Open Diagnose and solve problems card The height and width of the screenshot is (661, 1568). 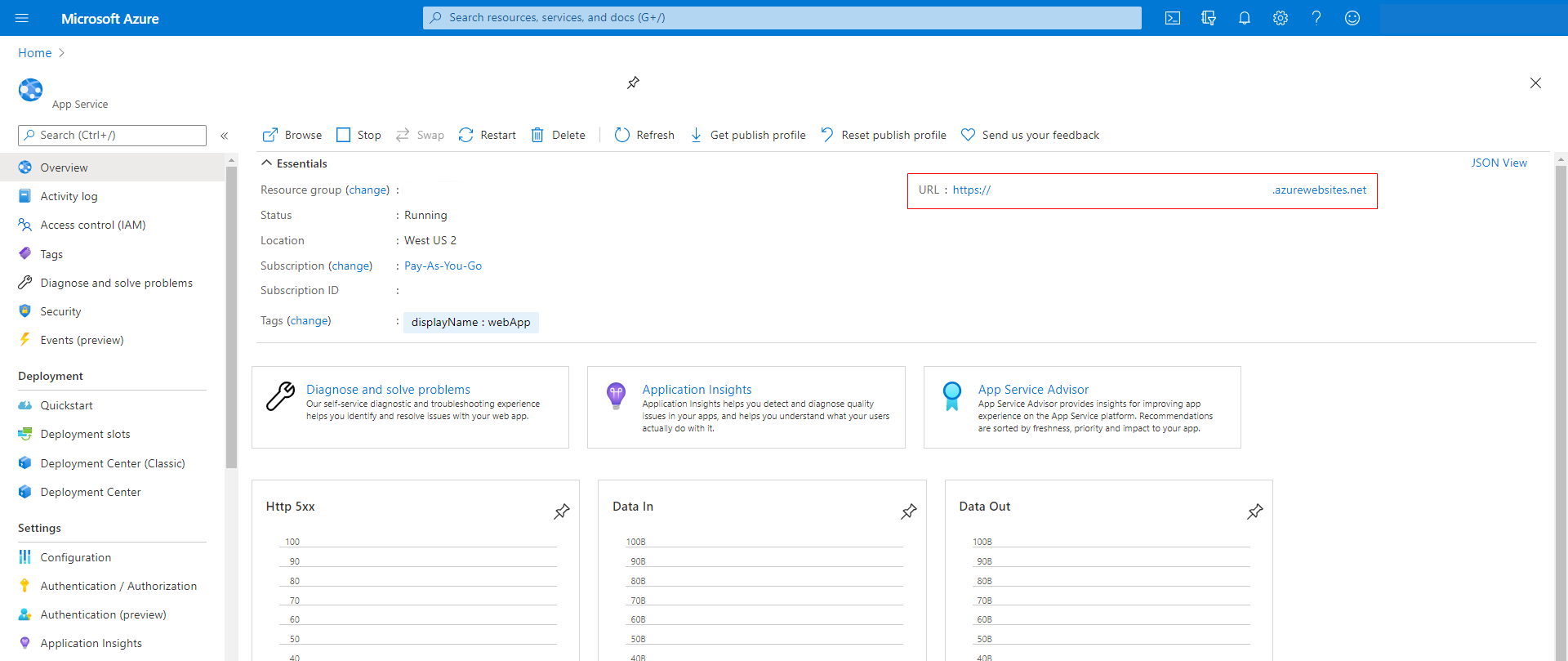click(410, 407)
